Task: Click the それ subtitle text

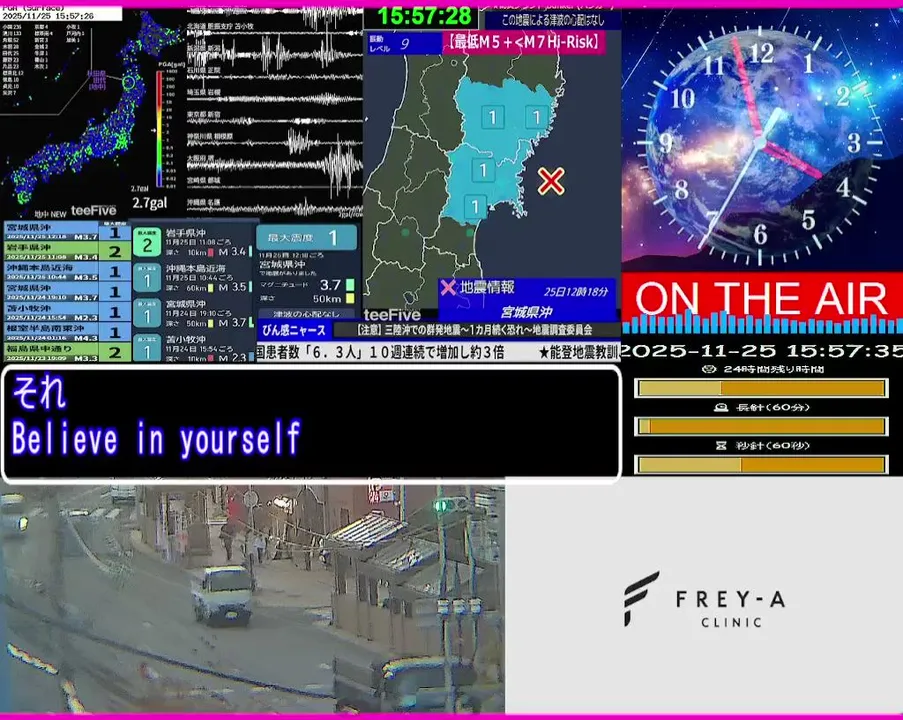Action: click(x=39, y=392)
